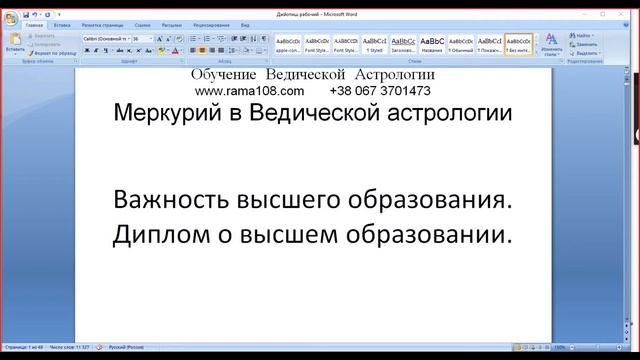640x360 pixels.
Task: Toggle underline formatting
Action: tap(106, 51)
